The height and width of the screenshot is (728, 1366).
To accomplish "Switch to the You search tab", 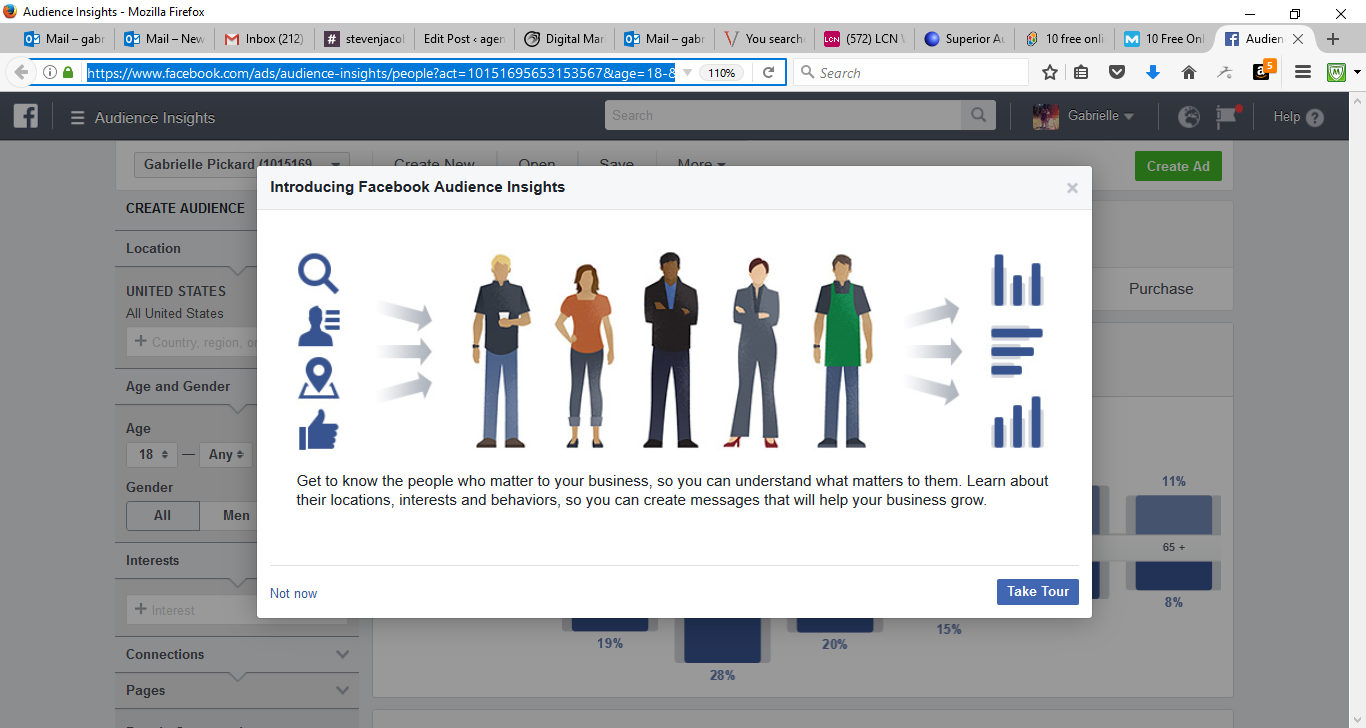I will pos(765,39).
